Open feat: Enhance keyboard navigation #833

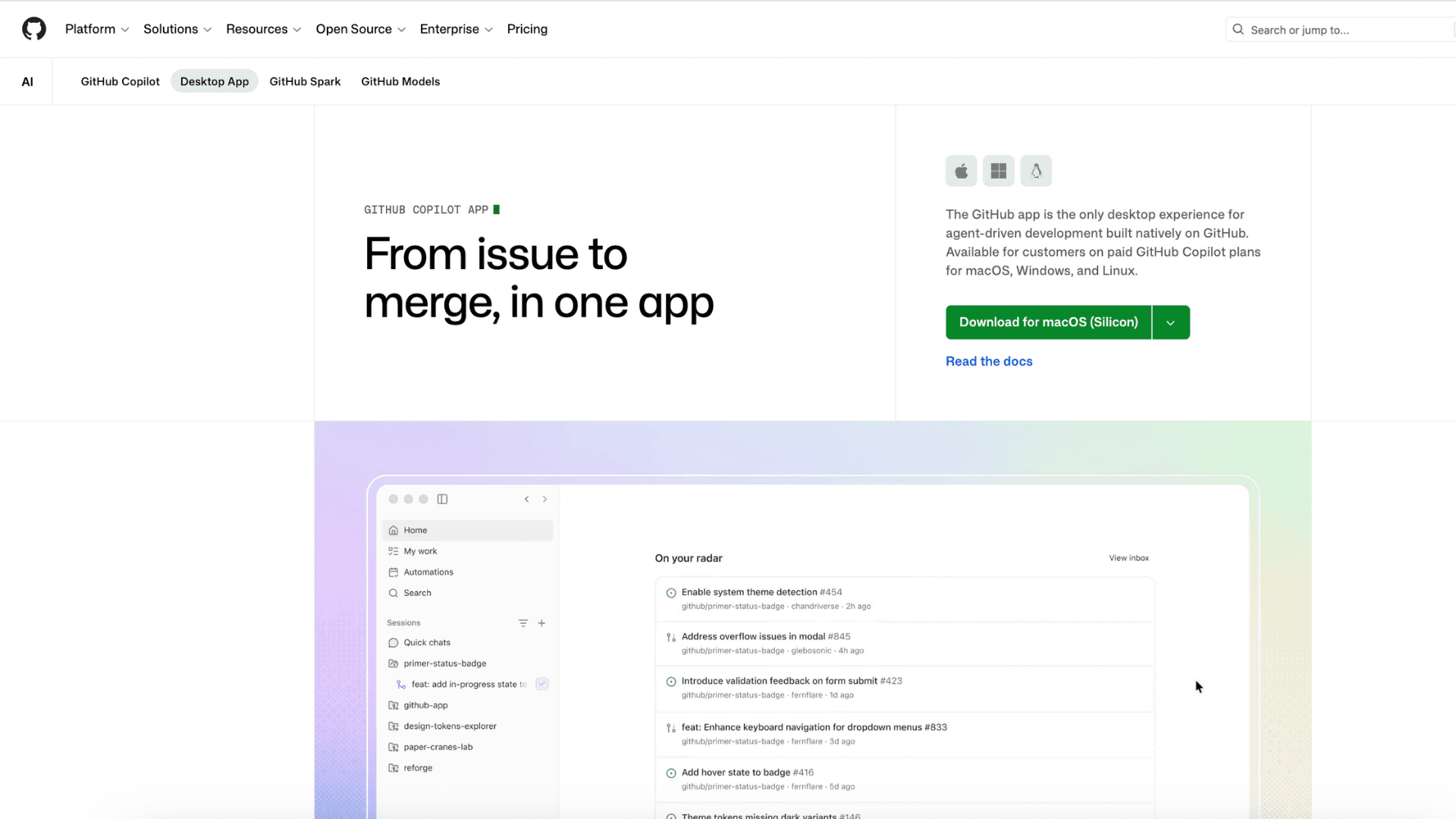click(x=814, y=727)
